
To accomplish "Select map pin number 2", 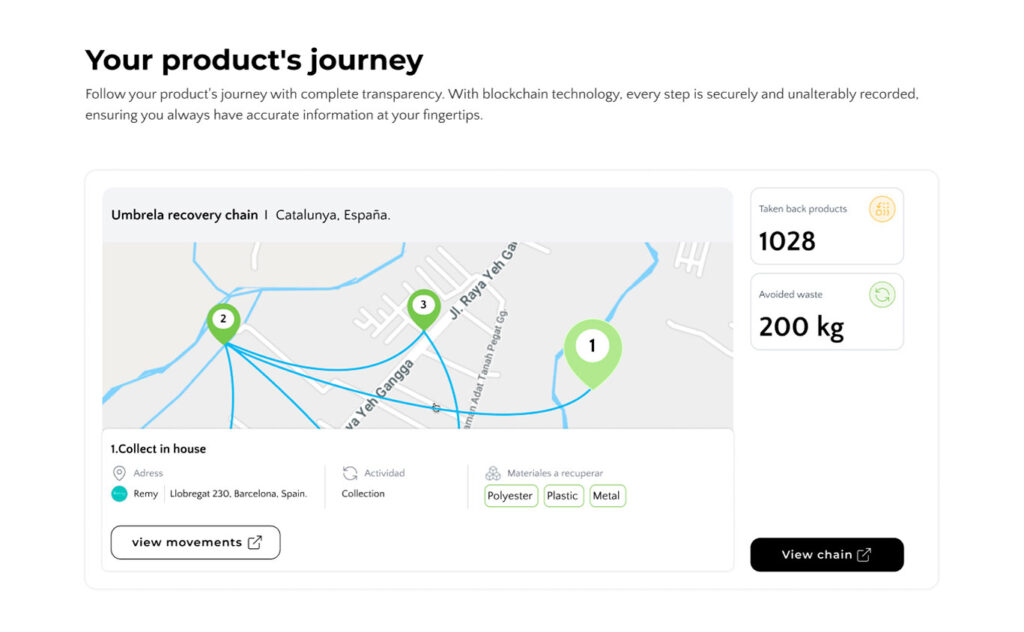I will [223, 323].
